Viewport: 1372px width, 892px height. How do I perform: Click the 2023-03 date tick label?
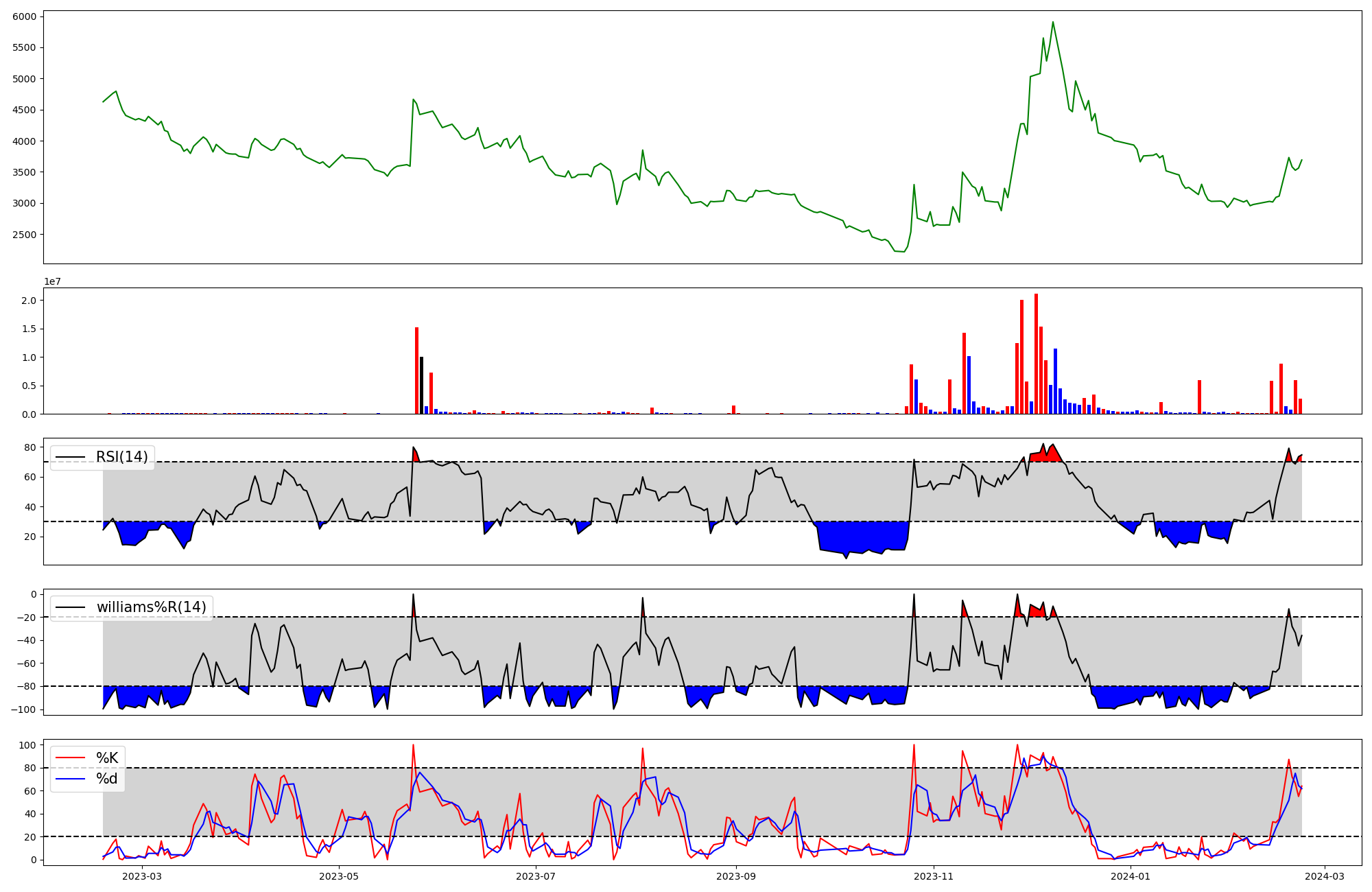tap(142, 876)
